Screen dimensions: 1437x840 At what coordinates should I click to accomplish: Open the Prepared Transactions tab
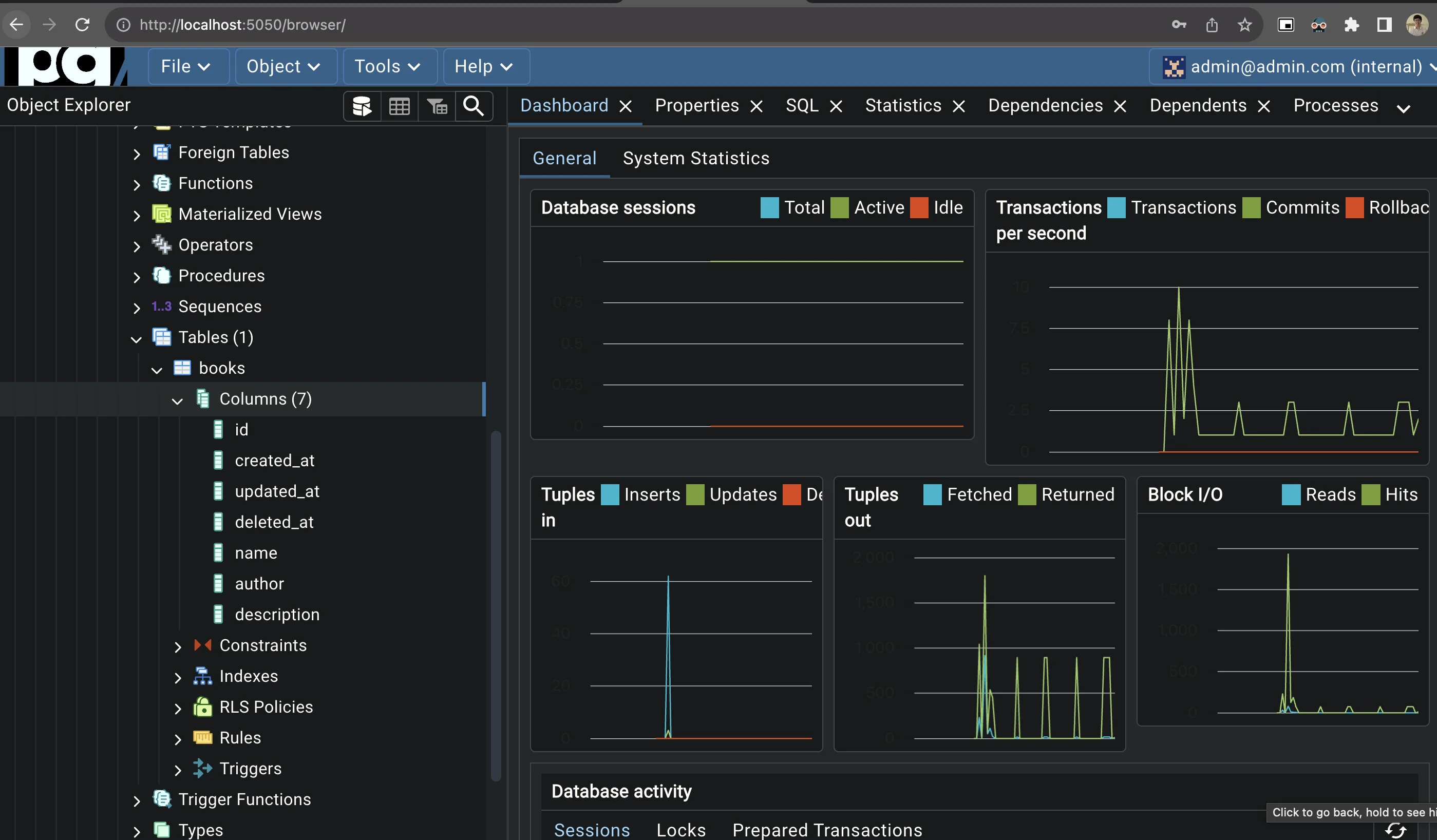[827, 830]
